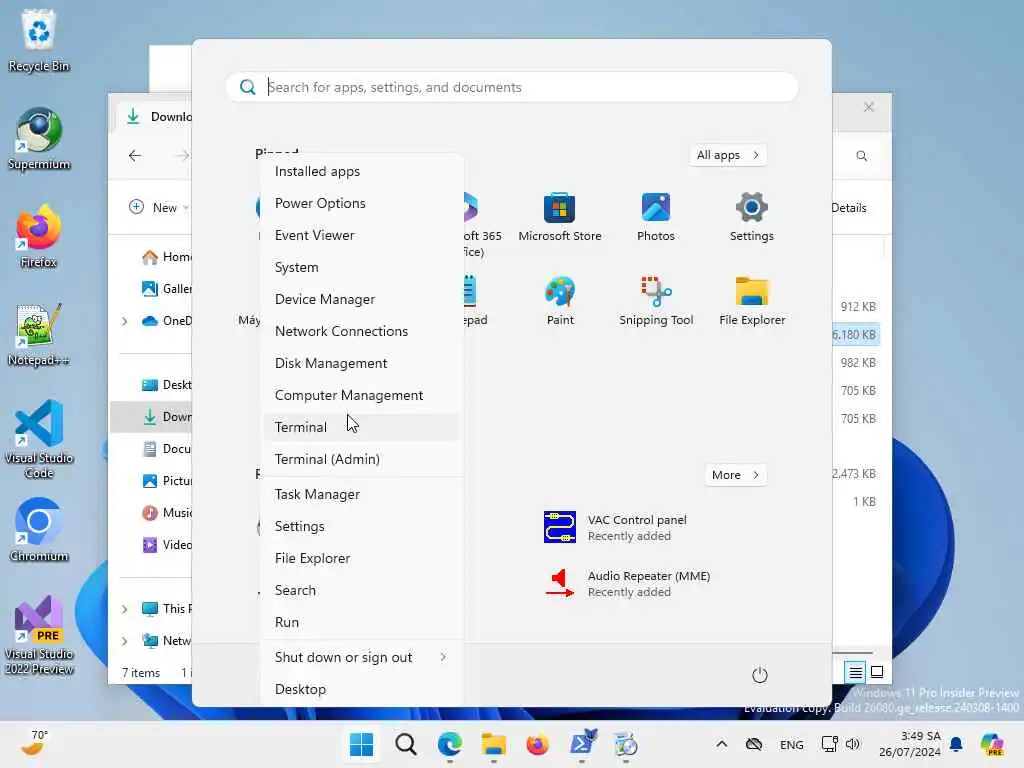
Task: Open Settings gear pinned app
Action: click(752, 218)
